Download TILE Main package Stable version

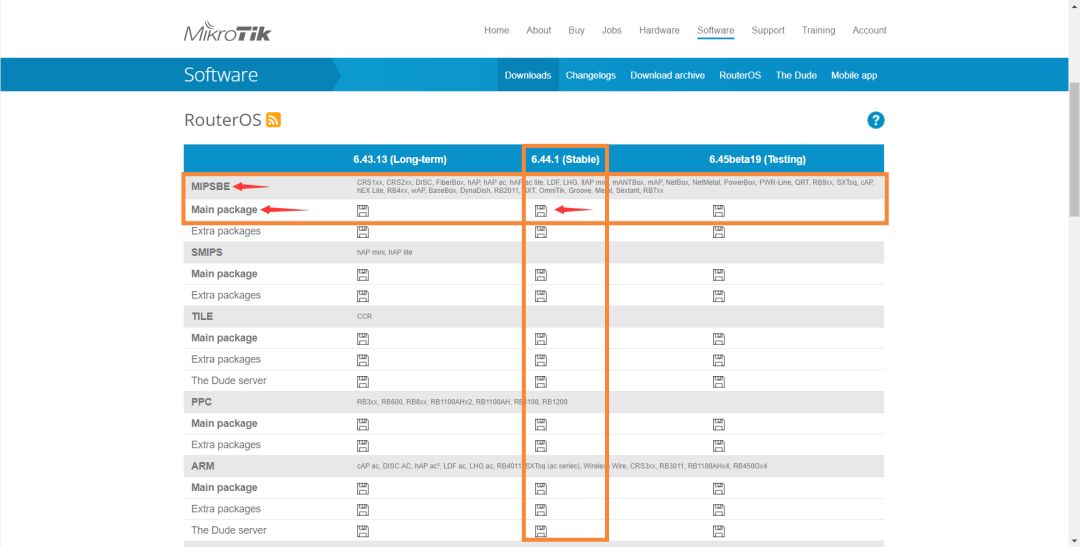coord(541,339)
